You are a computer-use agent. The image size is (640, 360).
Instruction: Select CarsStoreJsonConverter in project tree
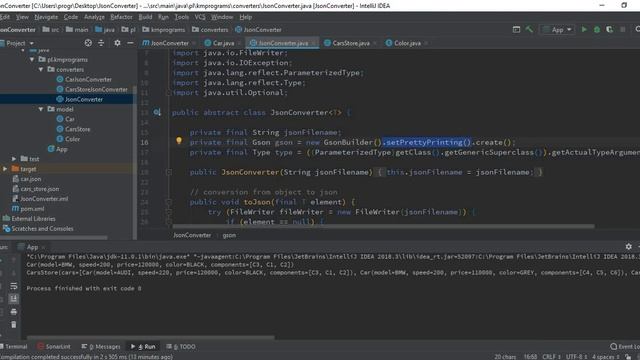92,89
